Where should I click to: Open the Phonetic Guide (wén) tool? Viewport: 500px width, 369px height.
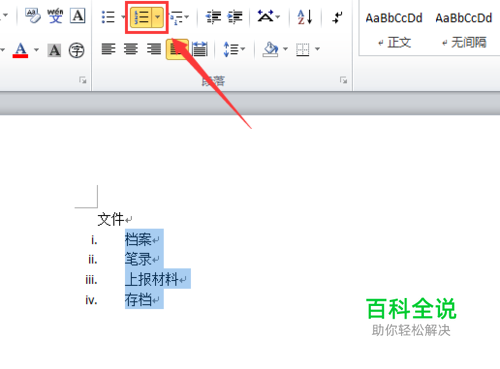(x=55, y=16)
